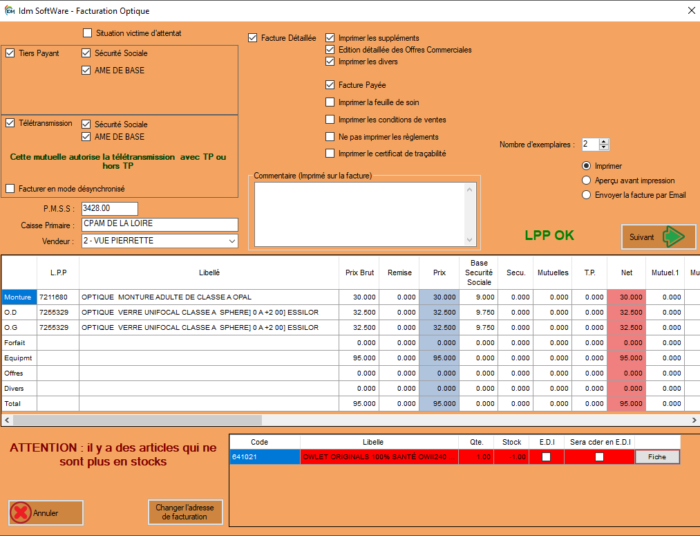
Task: Click the red cross Annuler icon
Action: coord(21,513)
